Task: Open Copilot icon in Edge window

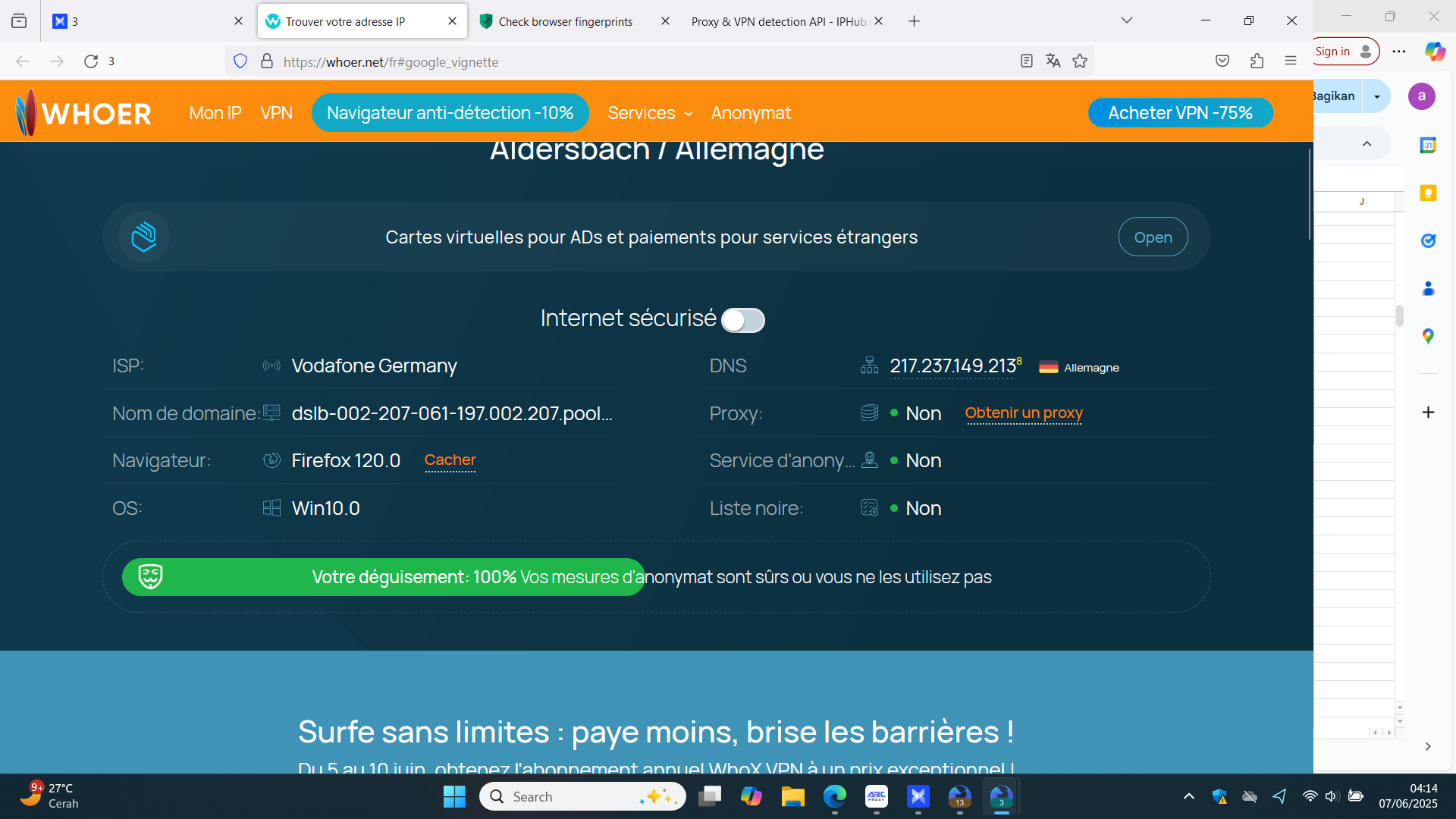Action: [x=1435, y=52]
